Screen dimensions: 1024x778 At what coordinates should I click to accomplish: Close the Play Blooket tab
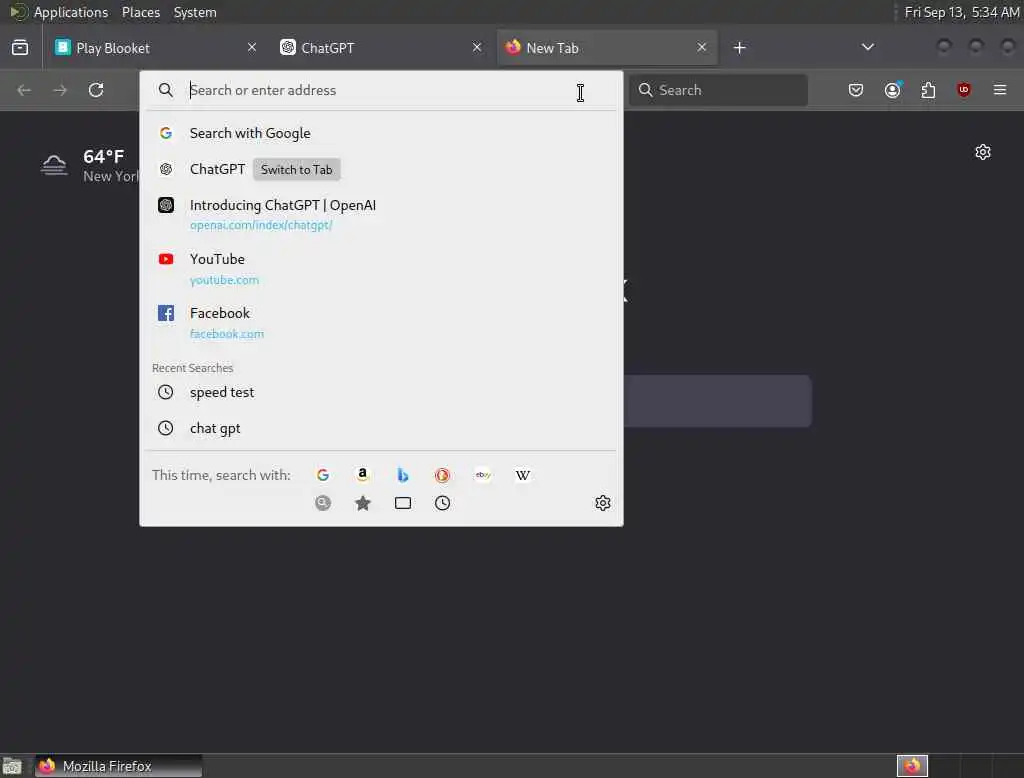pyautogui.click(x=252, y=47)
